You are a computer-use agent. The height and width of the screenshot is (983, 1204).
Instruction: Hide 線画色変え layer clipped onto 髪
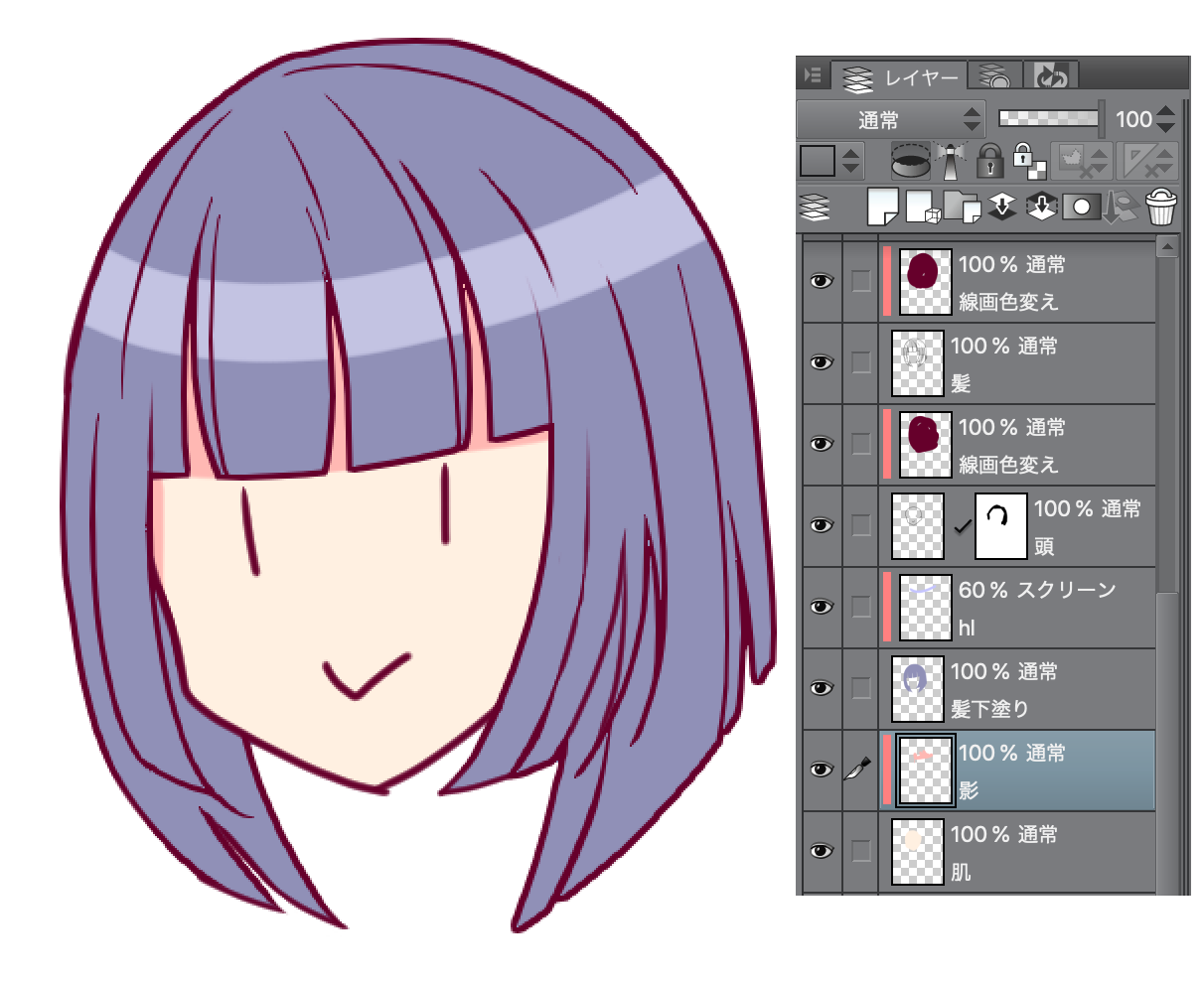[822, 282]
